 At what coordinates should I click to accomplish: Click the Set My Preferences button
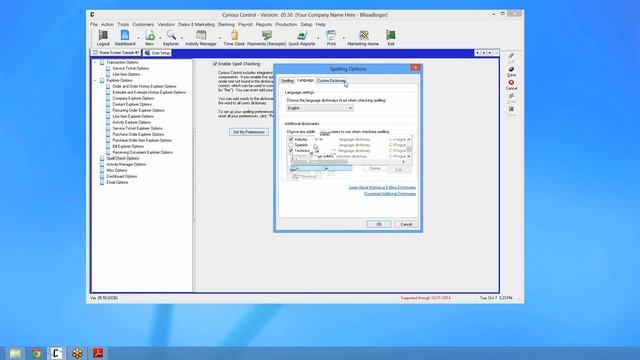coord(249,132)
